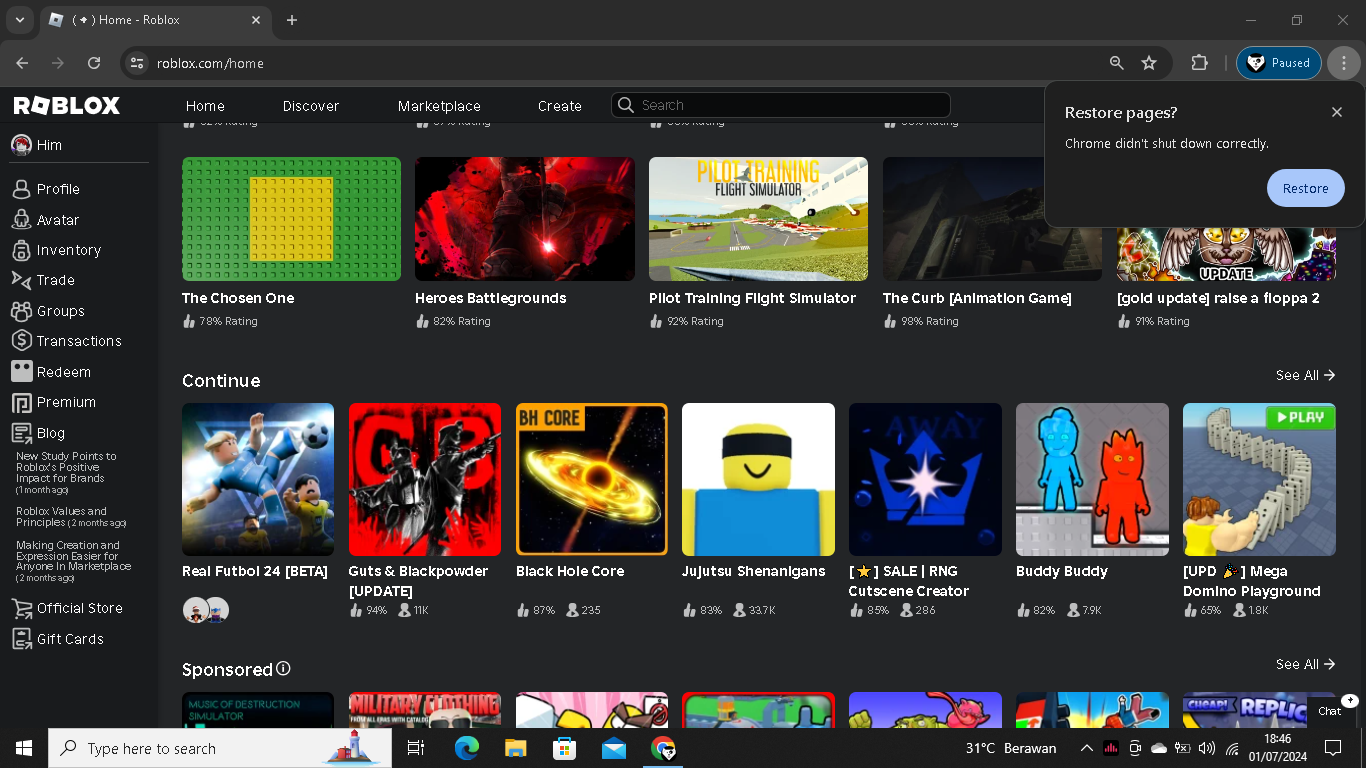Go to the Discover nav tab
The width and height of the screenshot is (1366, 768).
311,106
